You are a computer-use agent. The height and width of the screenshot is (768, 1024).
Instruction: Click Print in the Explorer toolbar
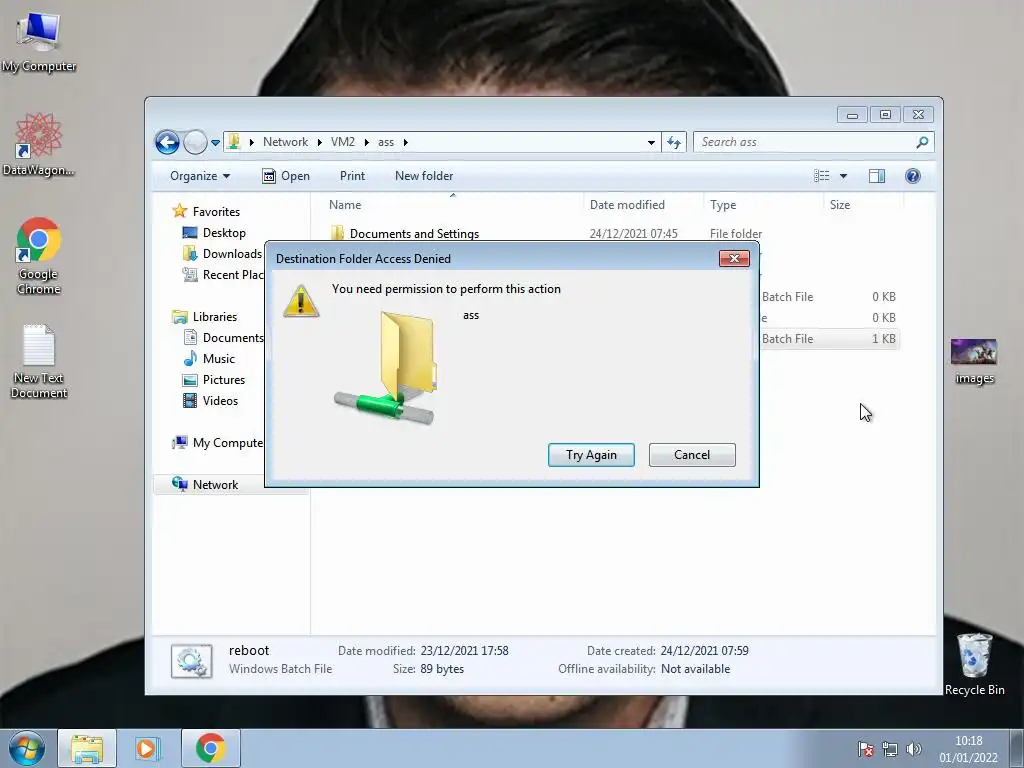point(352,176)
